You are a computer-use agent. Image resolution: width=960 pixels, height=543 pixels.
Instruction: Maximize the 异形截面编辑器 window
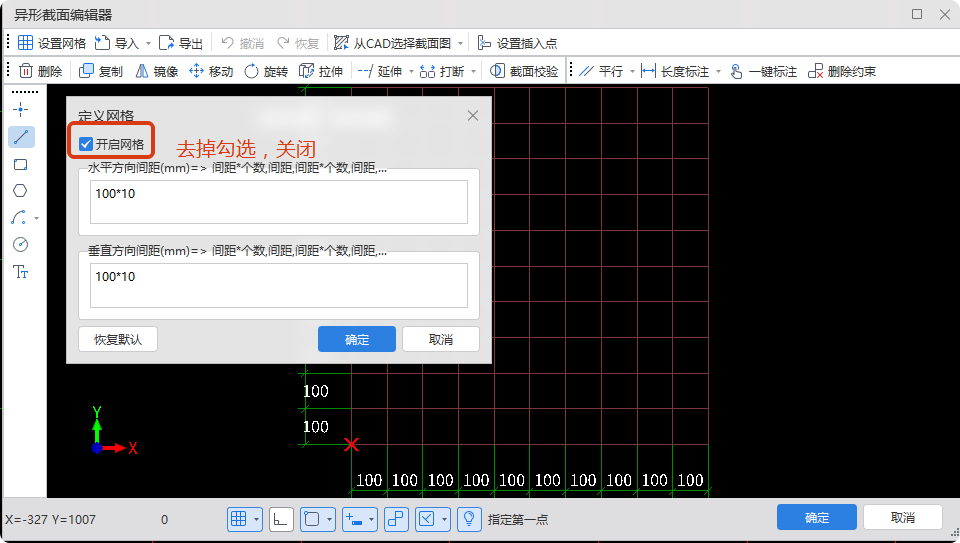(x=917, y=14)
